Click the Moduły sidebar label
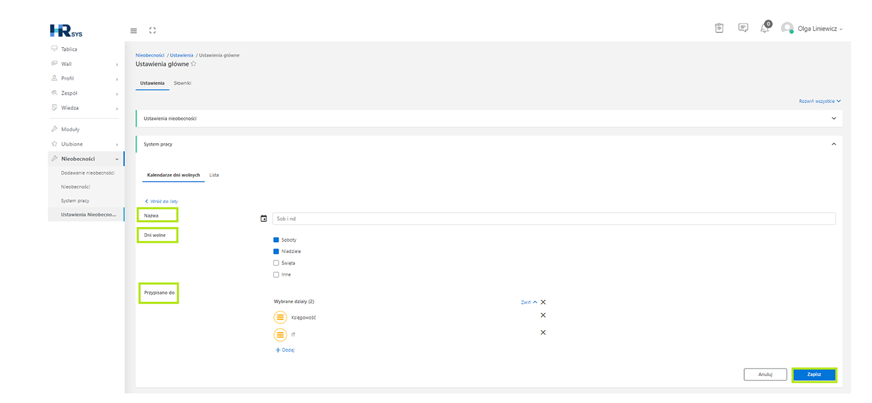The image size is (872, 403). [71, 129]
